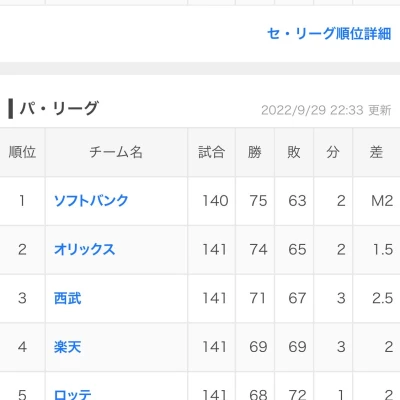Click the 勝 column header

(255, 152)
